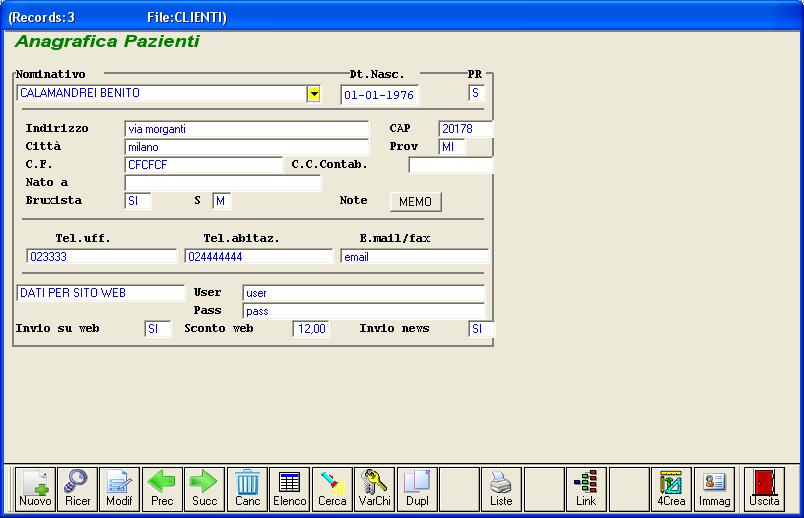Viewport: 804px width, 518px height.
Task: Click the empty Nato a field
Action: coord(223,183)
